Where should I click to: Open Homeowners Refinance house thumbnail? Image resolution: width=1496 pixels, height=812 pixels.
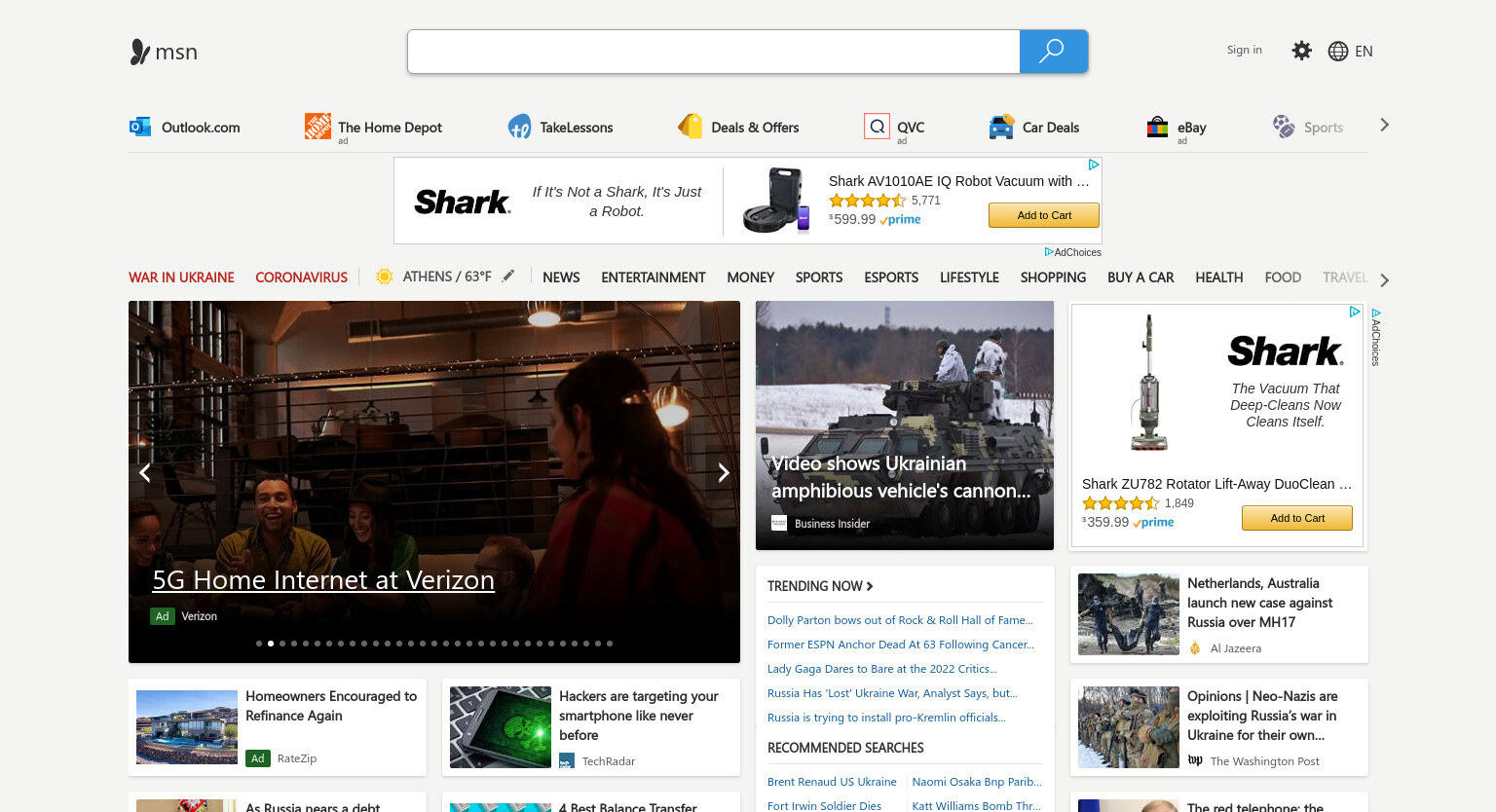[x=187, y=727]
